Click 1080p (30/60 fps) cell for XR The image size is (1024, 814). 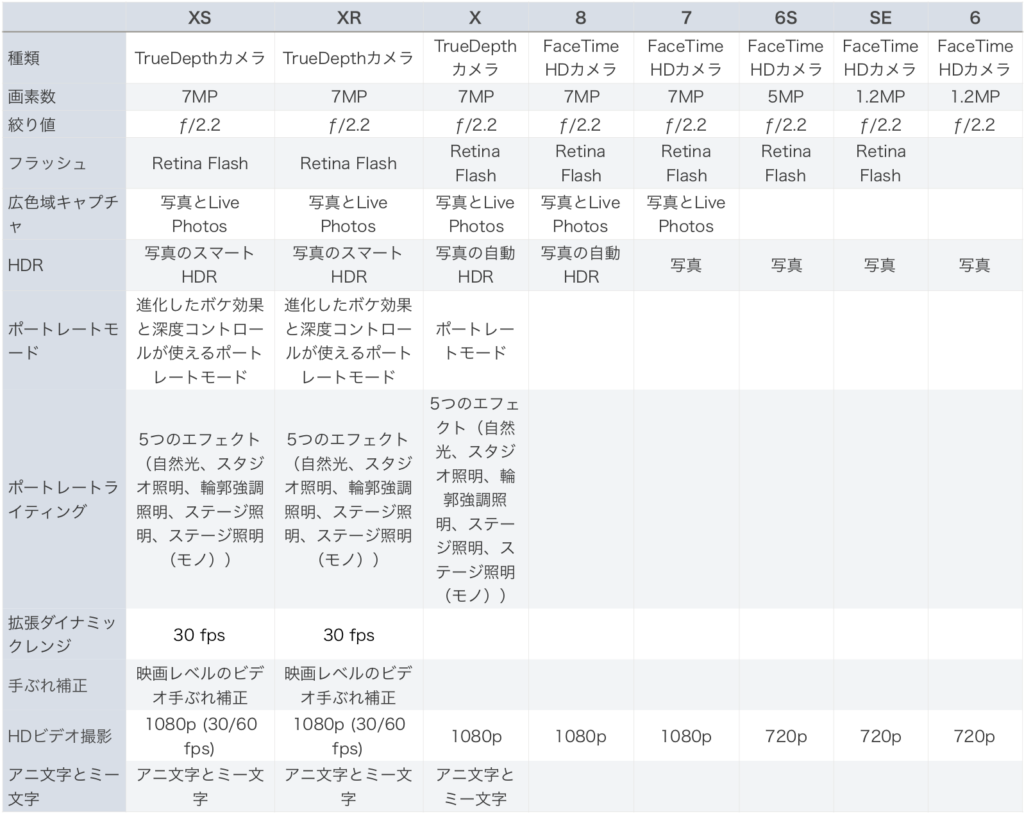click(349, 736)
